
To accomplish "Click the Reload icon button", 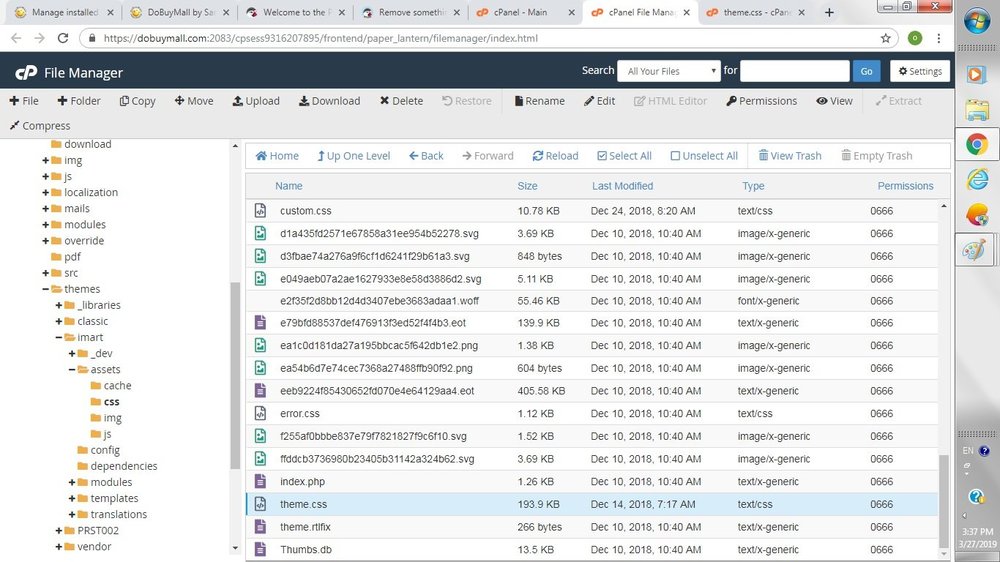I will tap(538, 156).
